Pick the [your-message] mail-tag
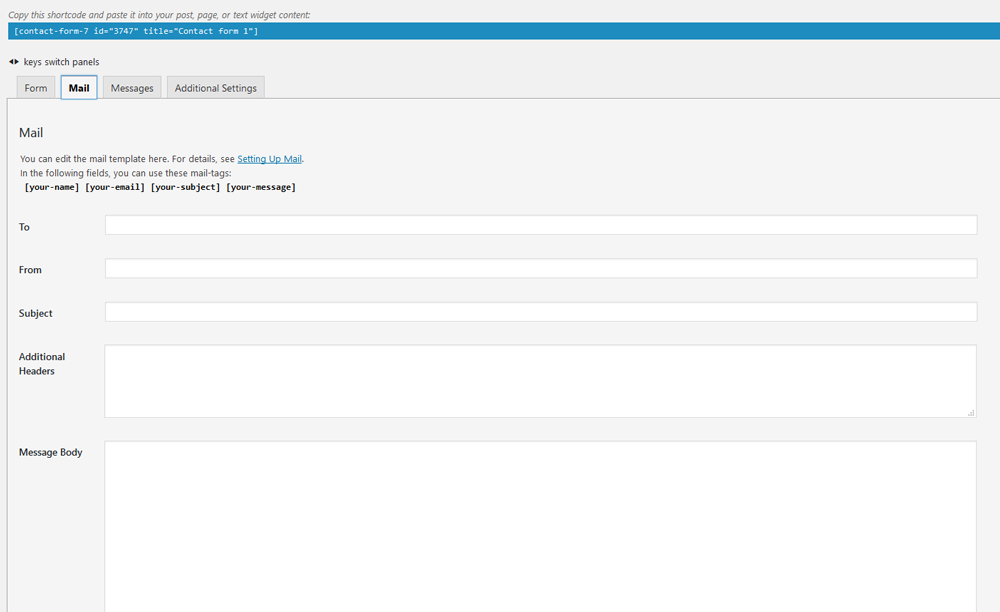 pyautogui.click(x=261, y=187)
